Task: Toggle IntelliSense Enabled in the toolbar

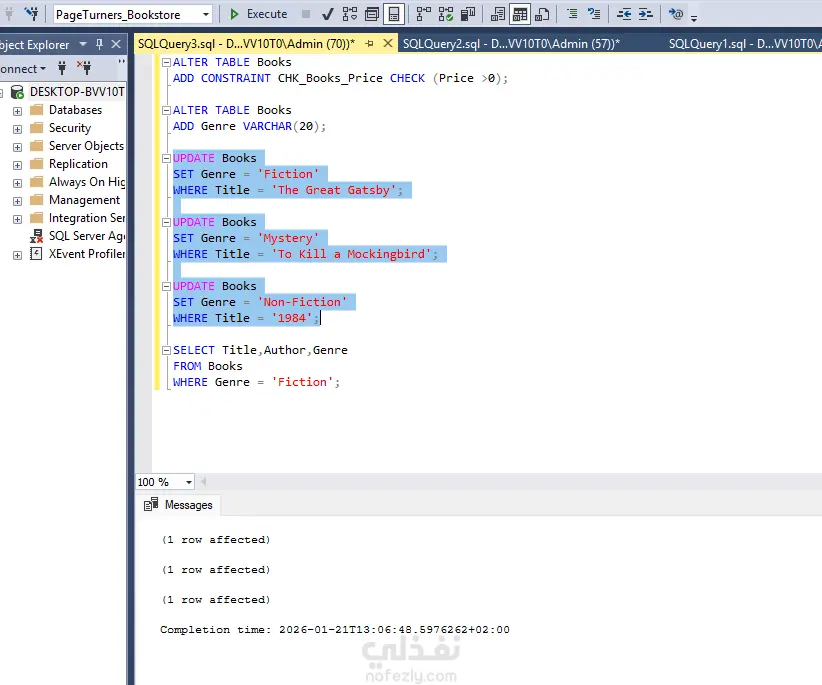Action: coord(394,14)
